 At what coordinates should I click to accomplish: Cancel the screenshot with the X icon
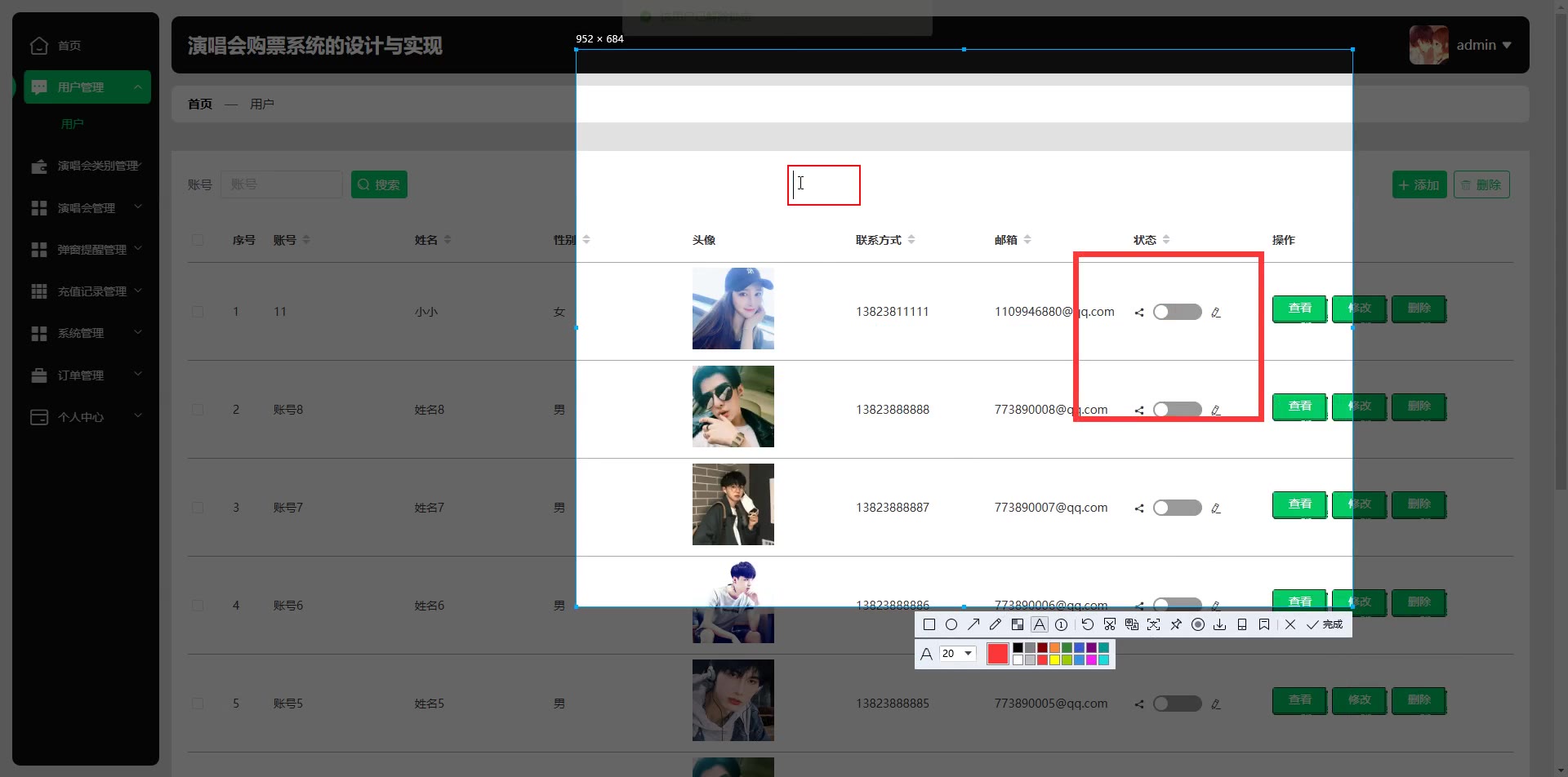pyautogui.click(x=1290, y=624)
